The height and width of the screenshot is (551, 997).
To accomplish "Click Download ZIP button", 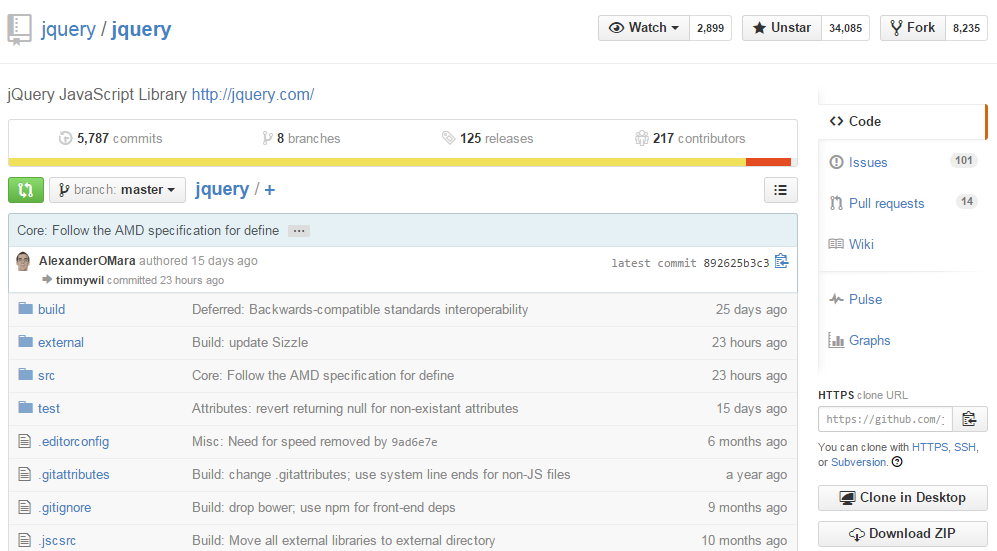I will (903, 534).
